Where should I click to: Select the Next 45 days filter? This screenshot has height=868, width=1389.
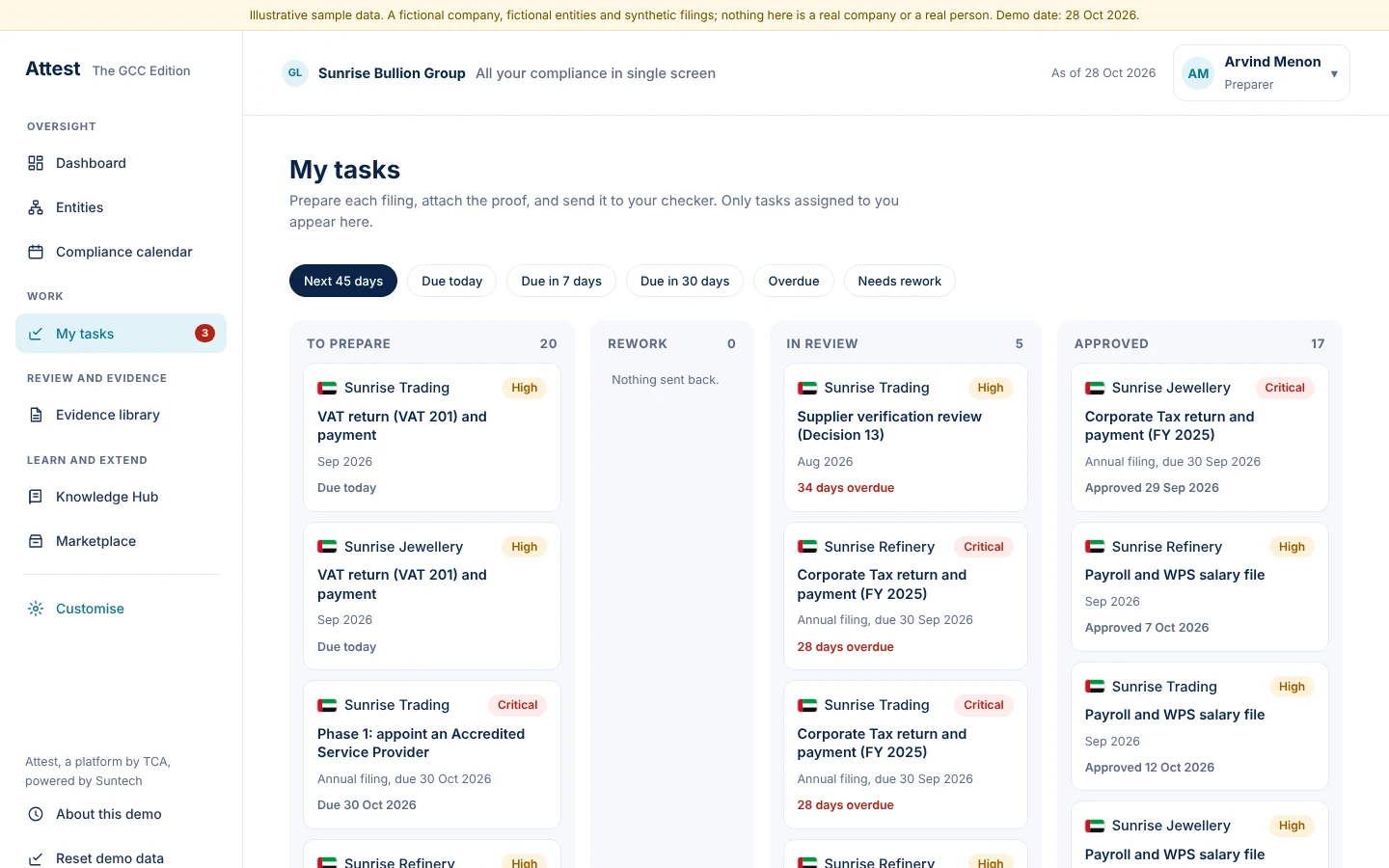(343, 281)
